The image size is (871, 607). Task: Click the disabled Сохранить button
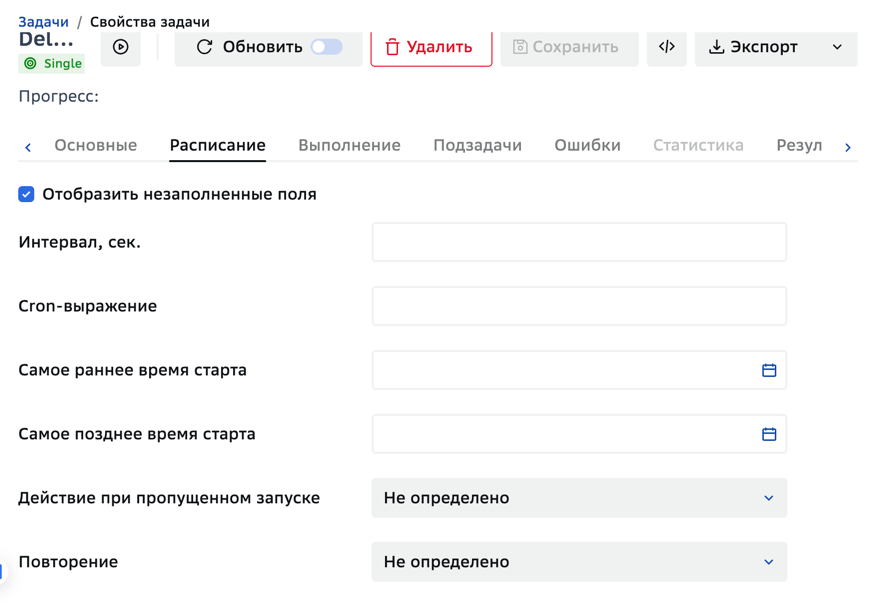[569, 47]
